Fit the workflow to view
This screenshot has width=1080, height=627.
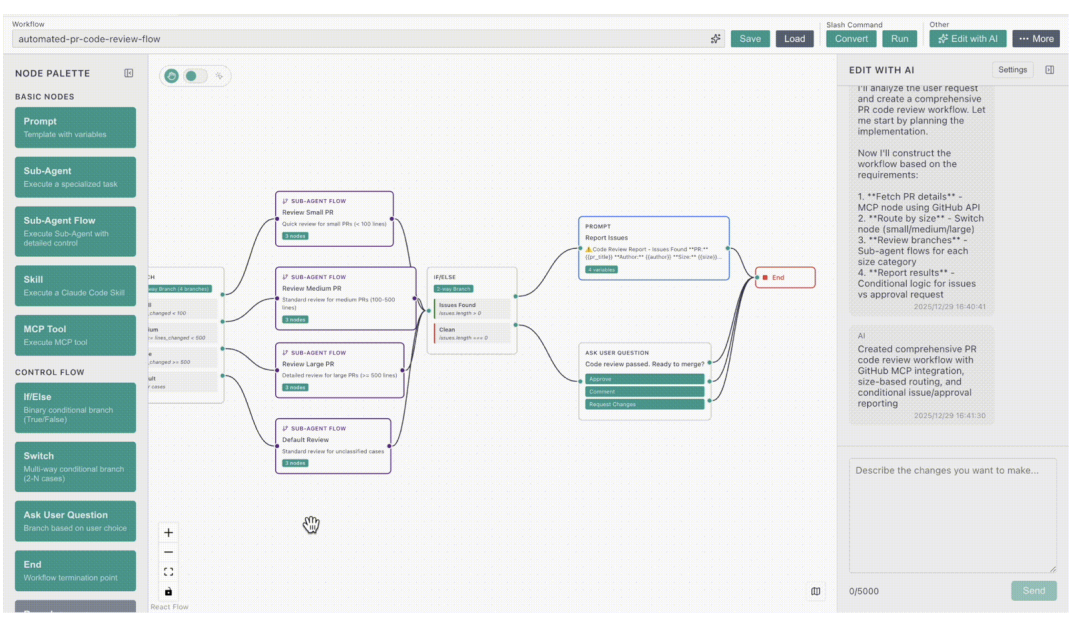(168, 572)
